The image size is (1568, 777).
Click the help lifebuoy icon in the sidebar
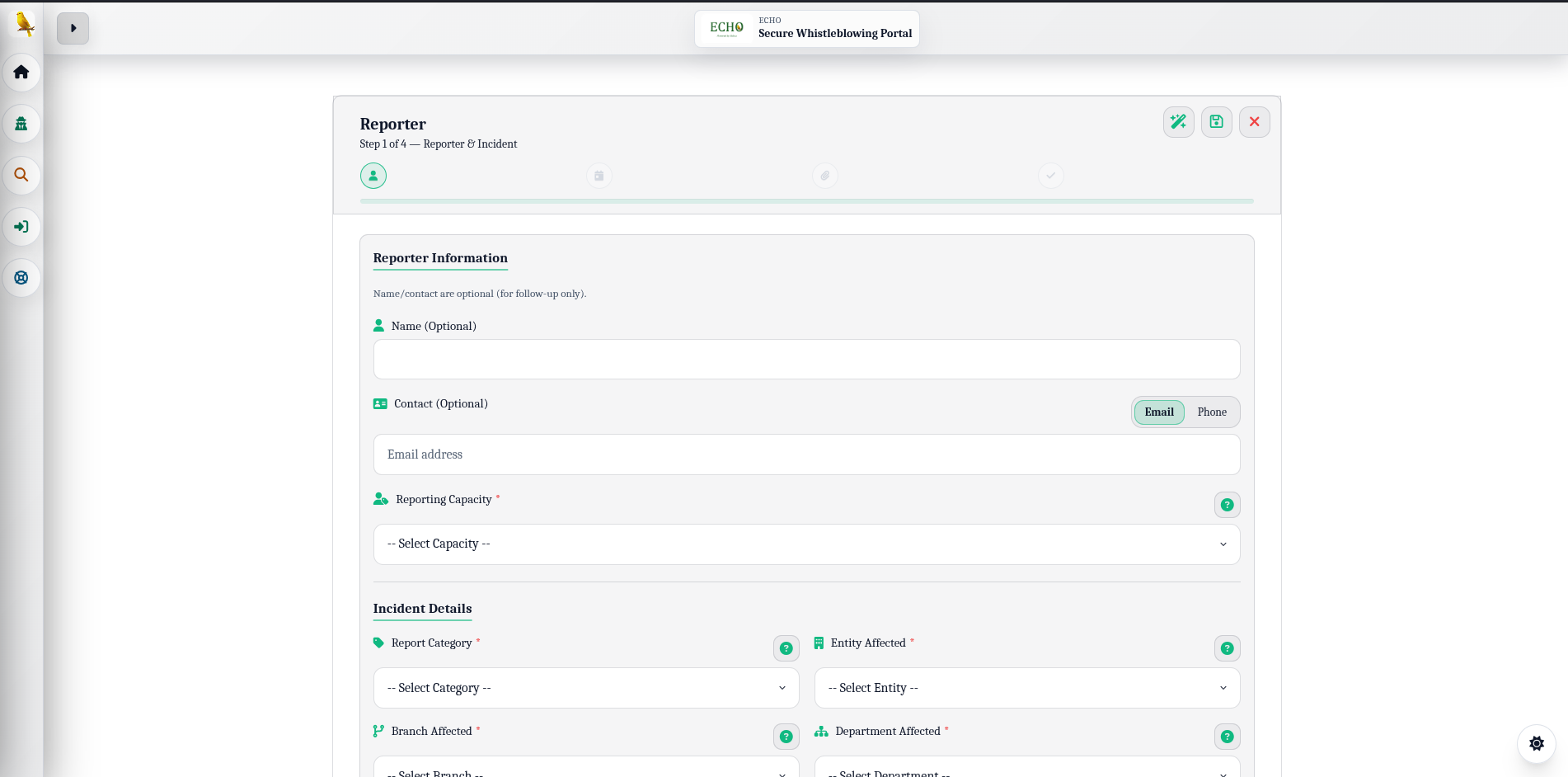pyautogui.click(x=22, y=278)
